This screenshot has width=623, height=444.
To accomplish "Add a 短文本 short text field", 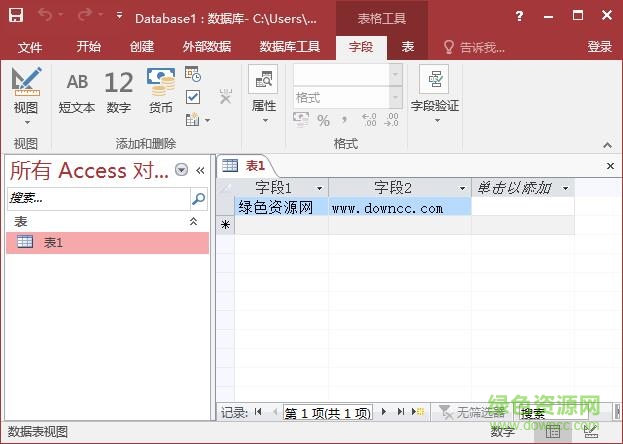I will pos(77,92).
